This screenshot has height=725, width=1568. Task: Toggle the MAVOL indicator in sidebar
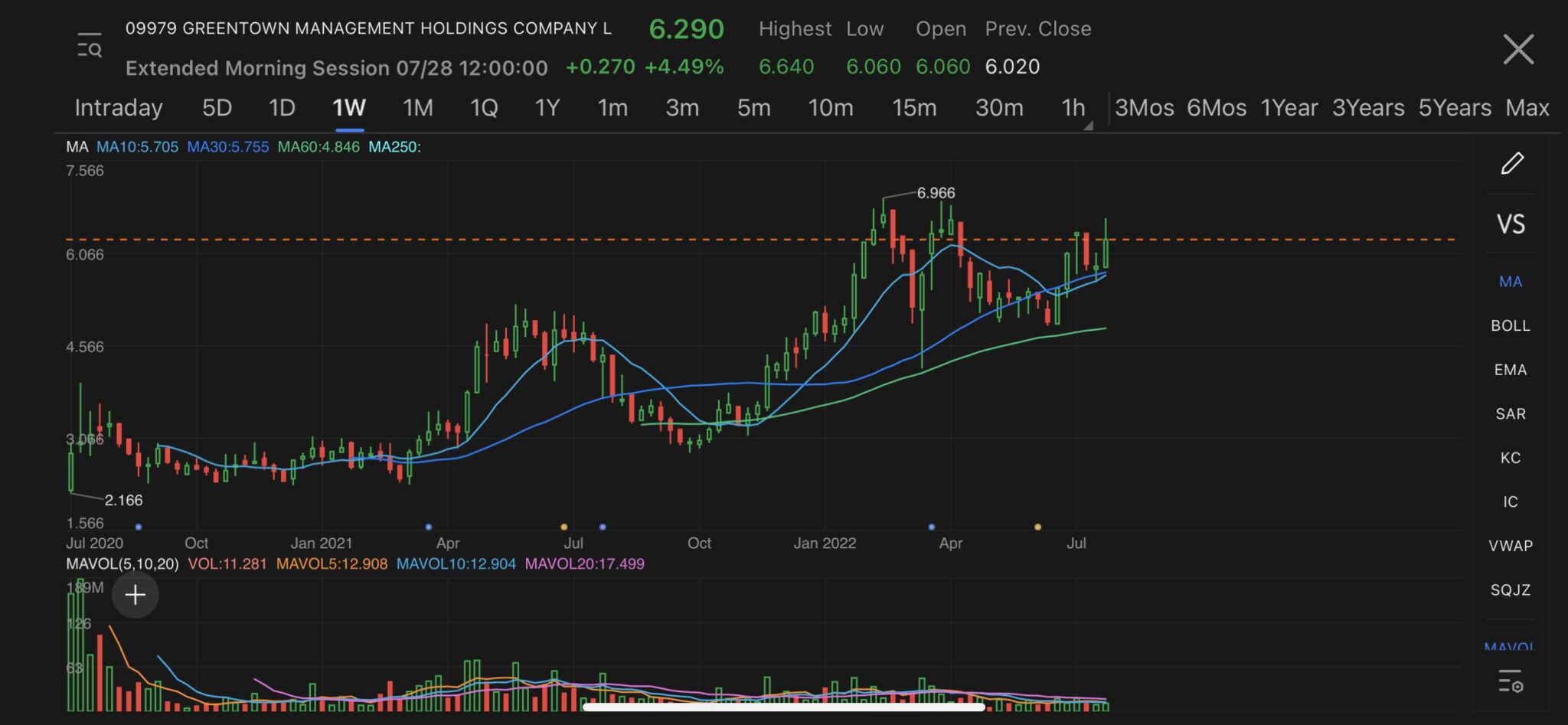click(x=1509, y=645)
